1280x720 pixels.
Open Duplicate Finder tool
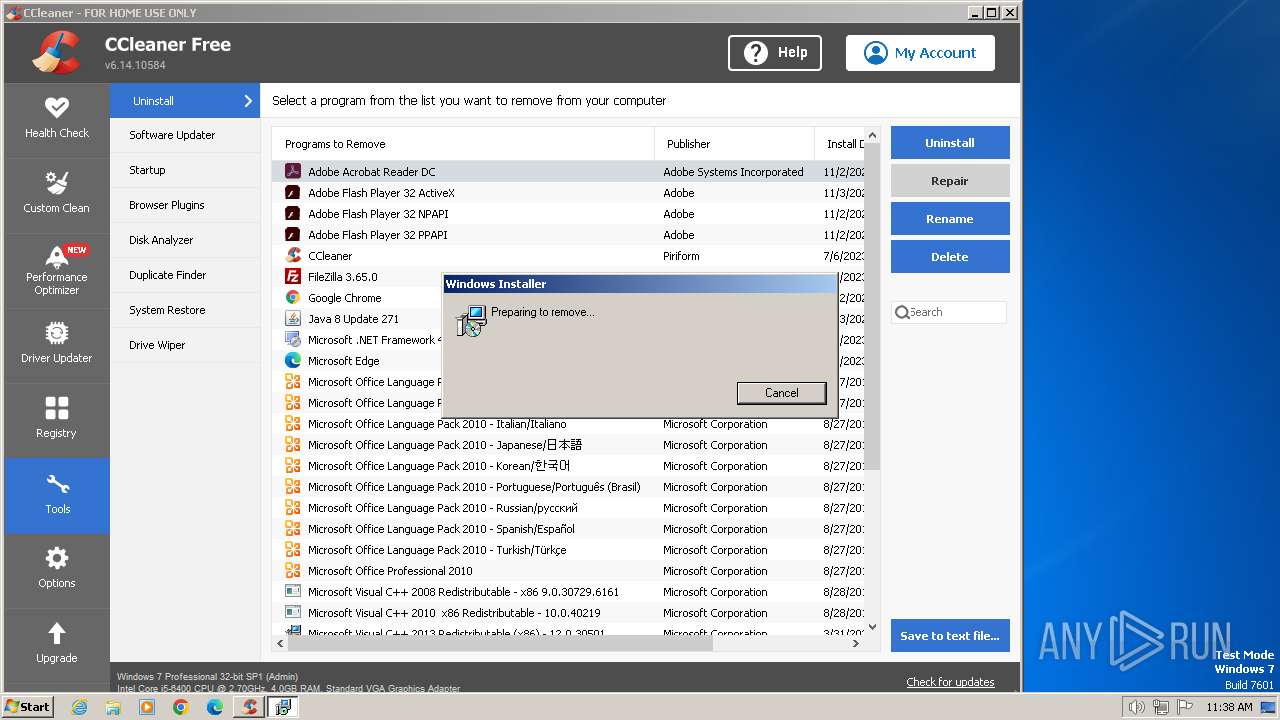pos(185,275)
